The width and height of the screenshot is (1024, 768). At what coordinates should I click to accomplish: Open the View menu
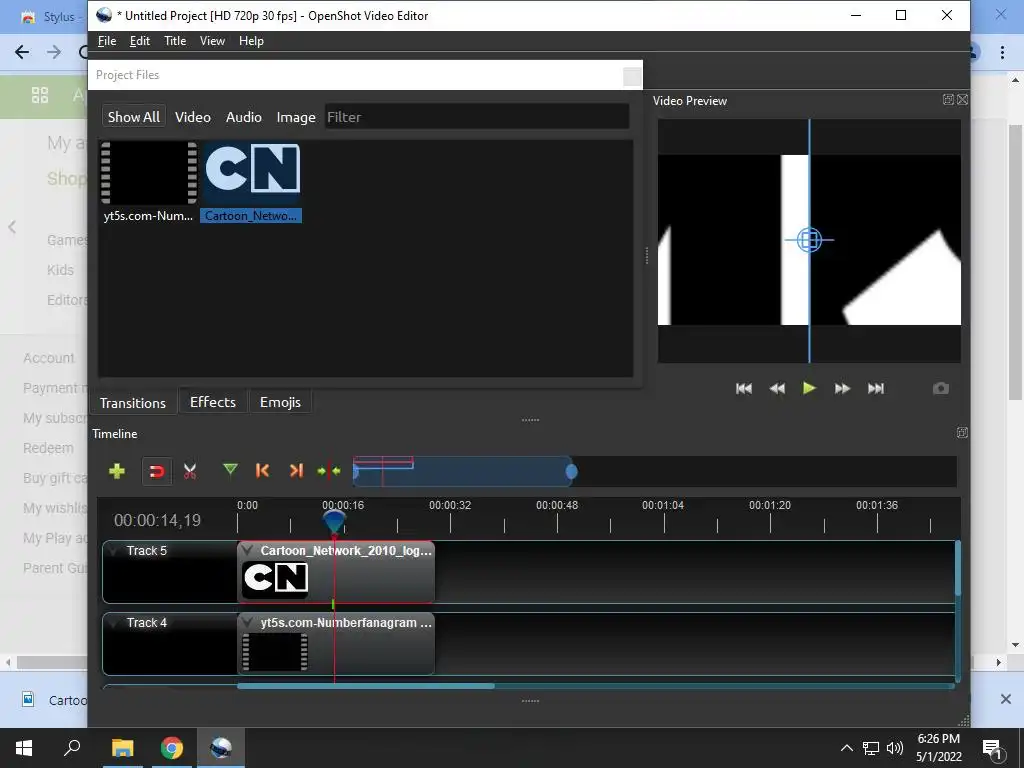pyautogui.click(x=212, y=41)
